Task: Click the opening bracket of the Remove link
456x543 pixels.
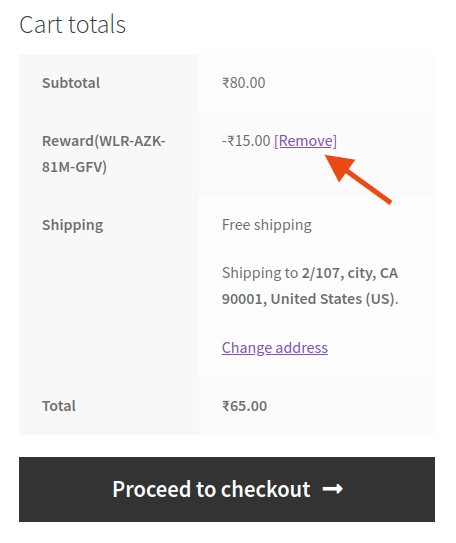Action: click(x=276, y=141)
